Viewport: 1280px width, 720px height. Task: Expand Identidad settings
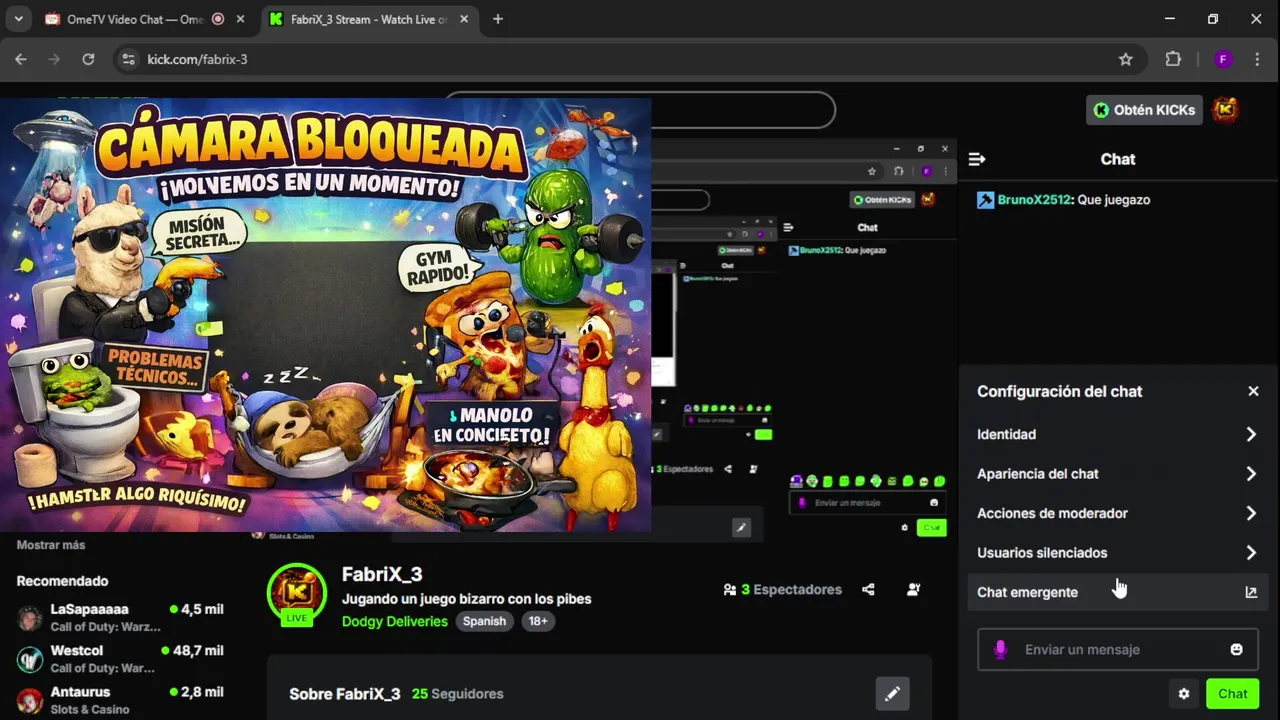pyautogui.click(x=1118, y=434)
